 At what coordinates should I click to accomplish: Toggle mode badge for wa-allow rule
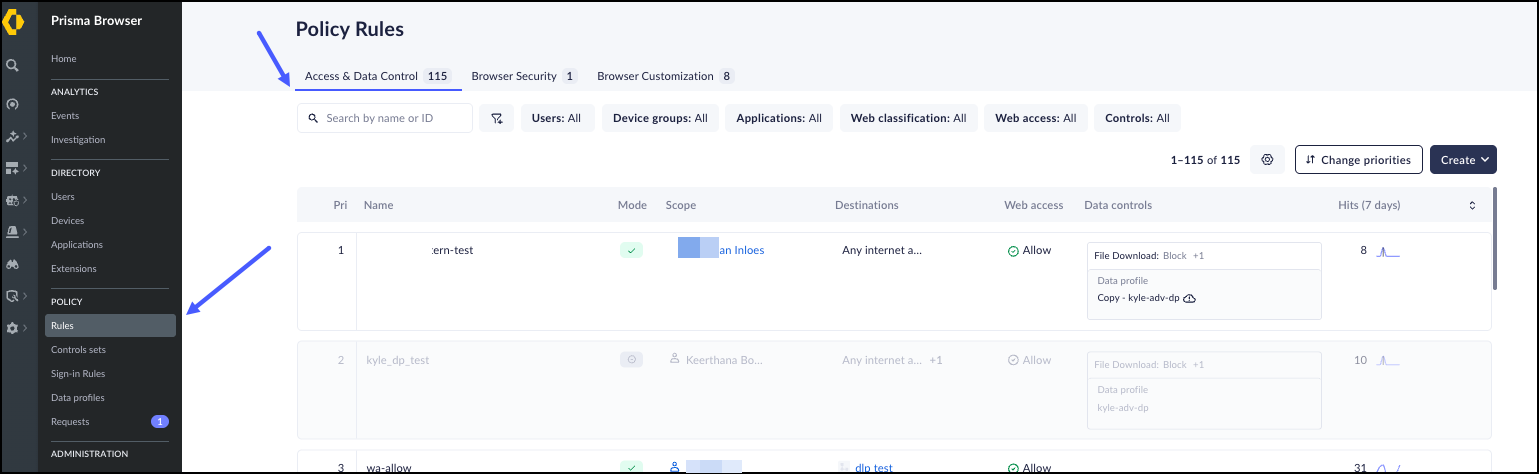pos(631,466)
